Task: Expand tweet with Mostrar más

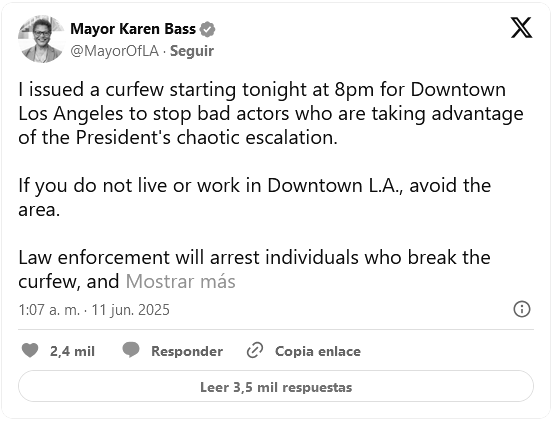Action: pos(181,281)
